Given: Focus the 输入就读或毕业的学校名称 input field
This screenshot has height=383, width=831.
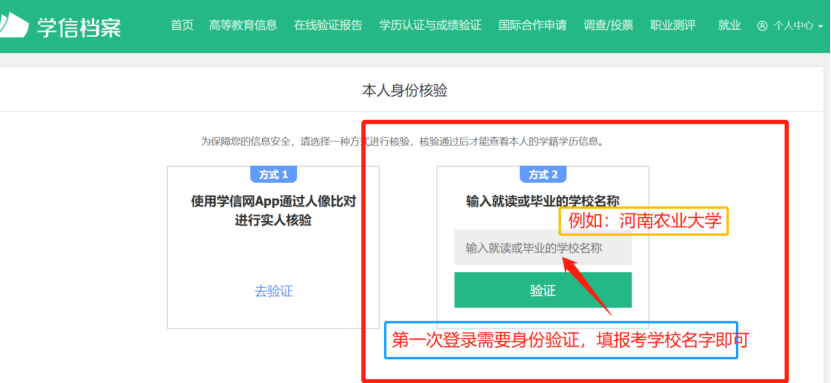Looking at the screenshot, I should pyautogui.click(x=543, y=248).
